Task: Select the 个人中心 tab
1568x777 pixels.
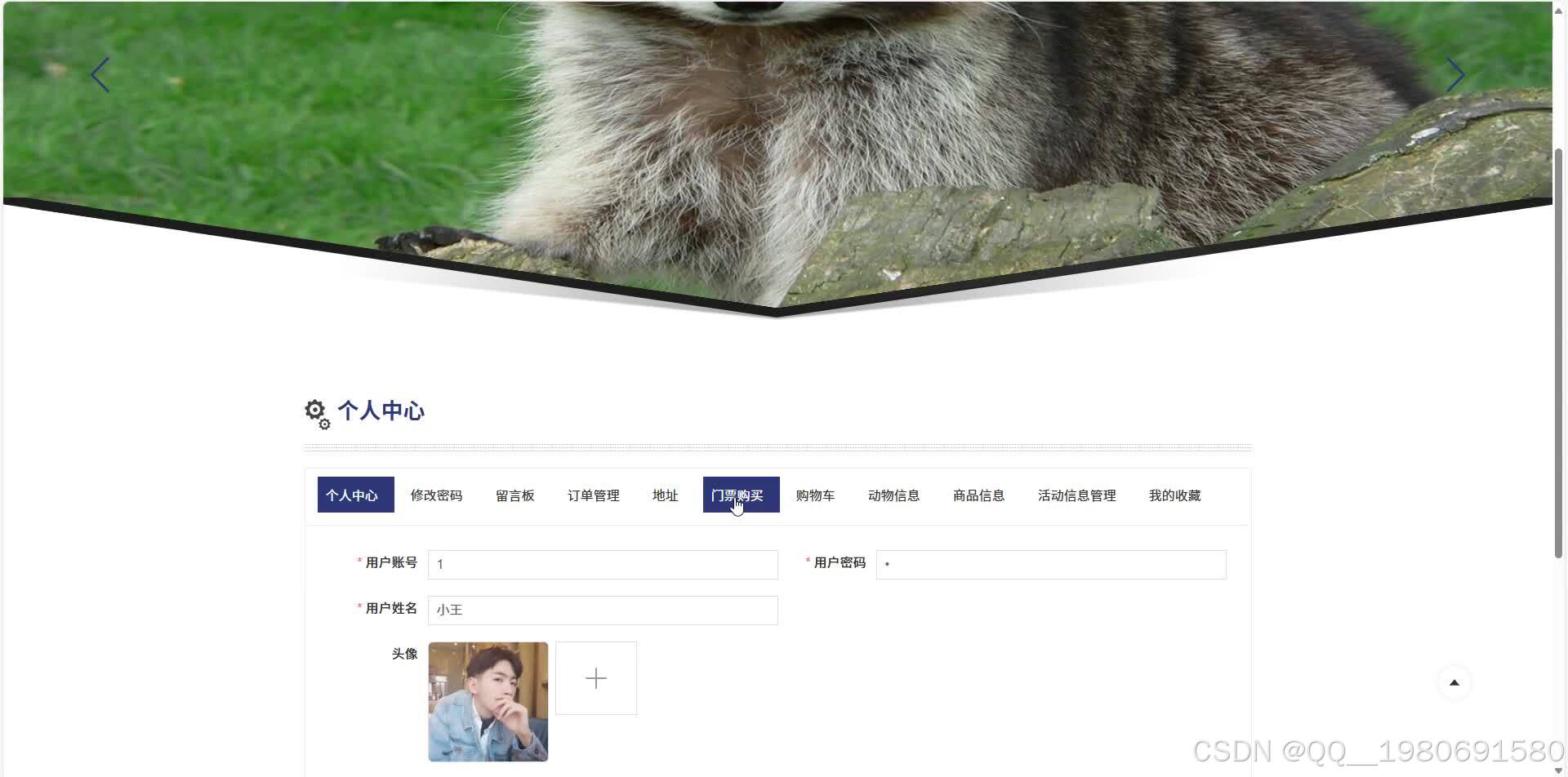Action: (354, 495)
